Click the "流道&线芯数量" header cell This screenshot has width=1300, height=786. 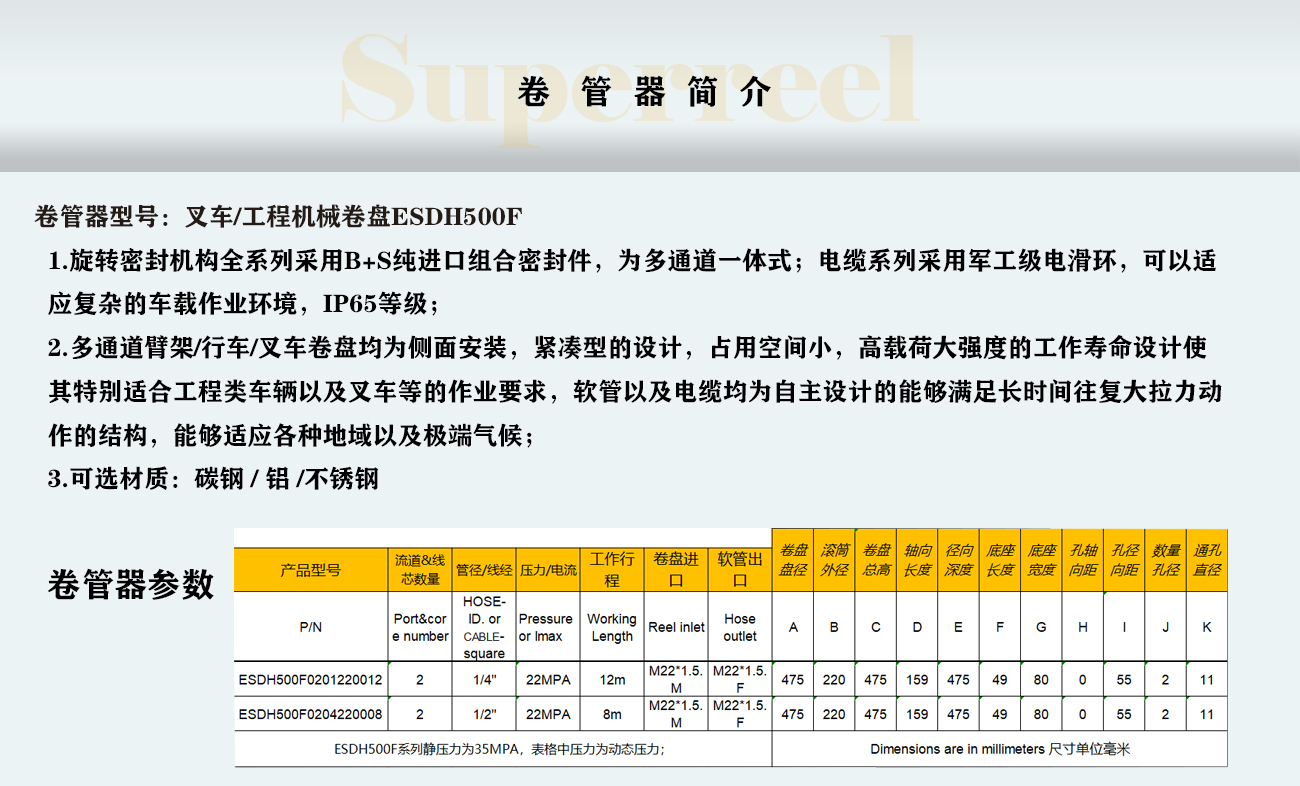[x=420, y=570]
